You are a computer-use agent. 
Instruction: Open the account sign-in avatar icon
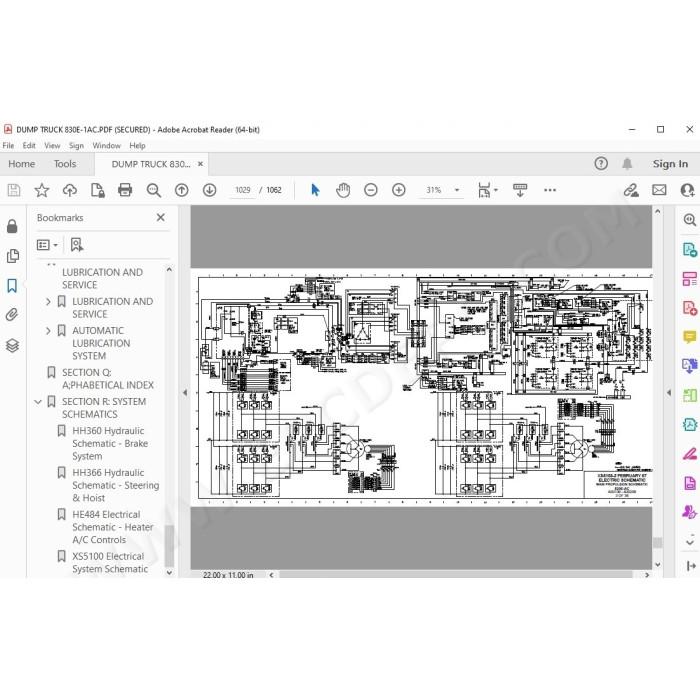point(688,190)
